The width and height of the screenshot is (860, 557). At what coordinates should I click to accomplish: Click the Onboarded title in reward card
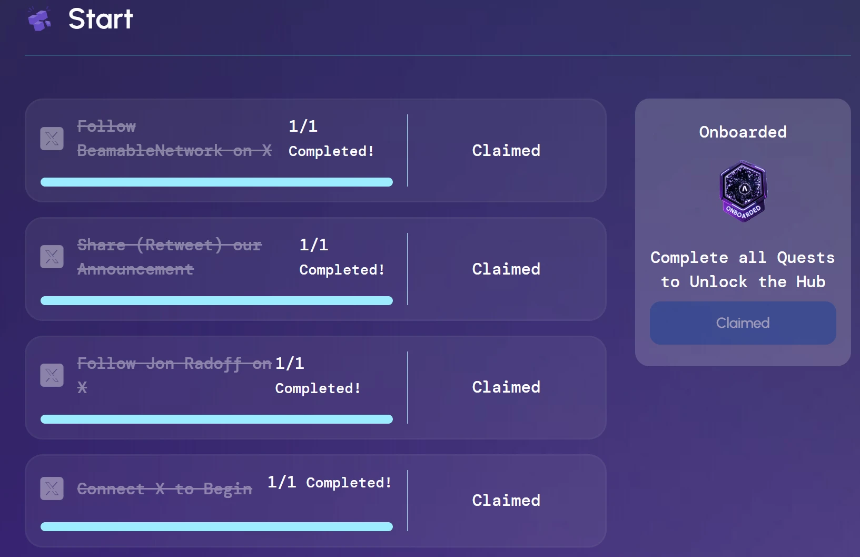click(x=743, y=132)
